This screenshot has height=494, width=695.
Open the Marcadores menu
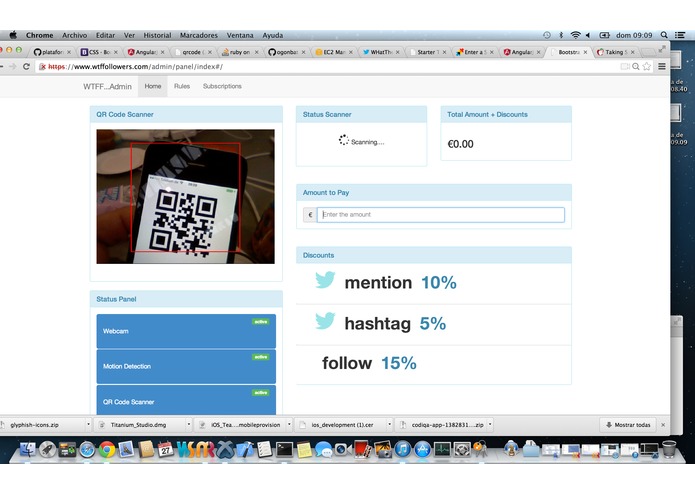tap(199, 35)
